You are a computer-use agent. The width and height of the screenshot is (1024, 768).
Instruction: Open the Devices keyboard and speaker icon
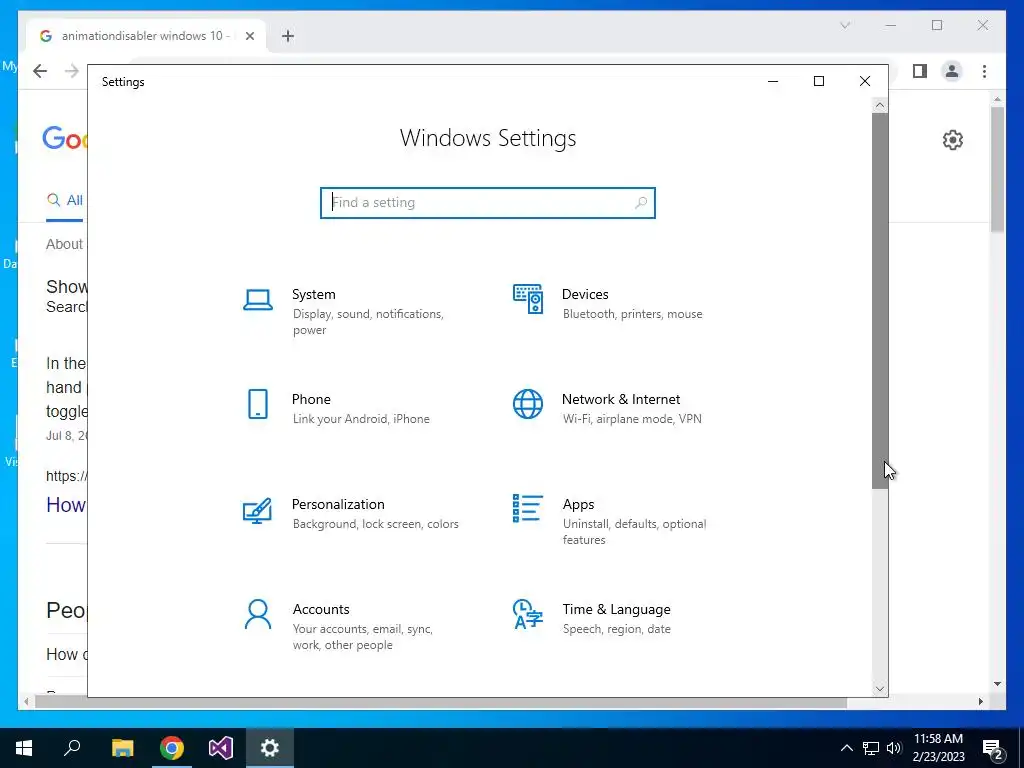click(x=528, y=299)
